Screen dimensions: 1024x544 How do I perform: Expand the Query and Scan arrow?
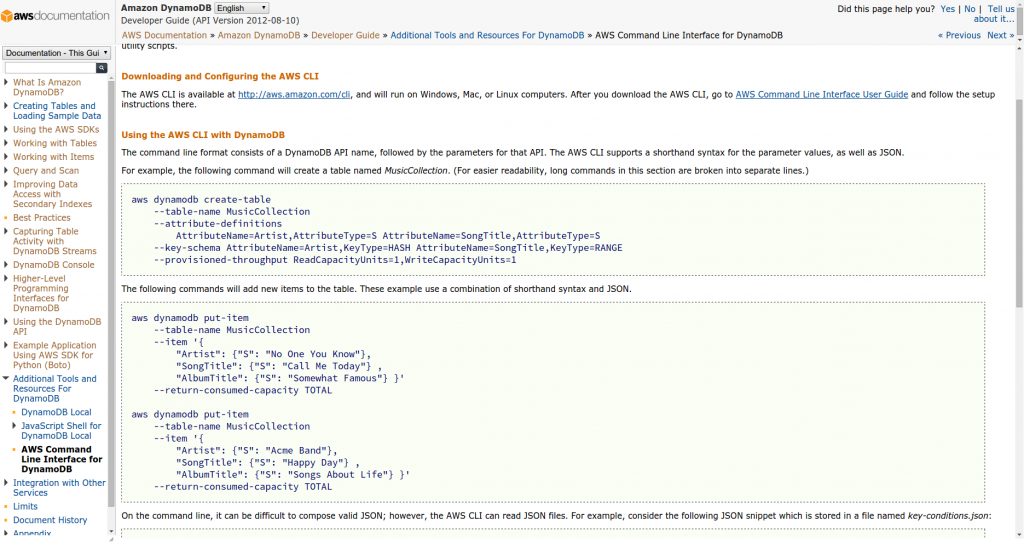pyautogui.click(x=6, y=170)
